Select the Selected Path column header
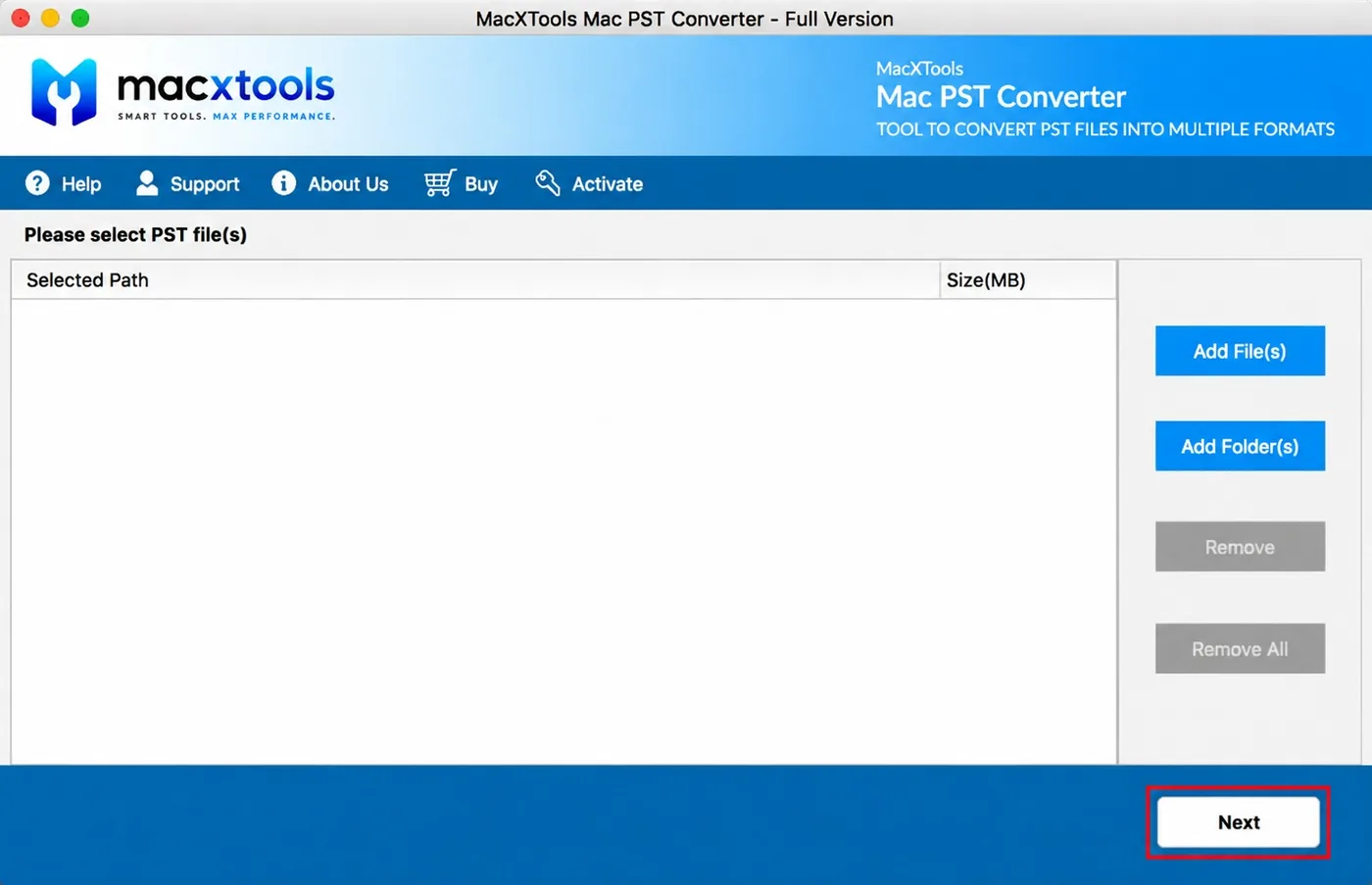This screenshot has width=1372, height=885. pos(475,280)
